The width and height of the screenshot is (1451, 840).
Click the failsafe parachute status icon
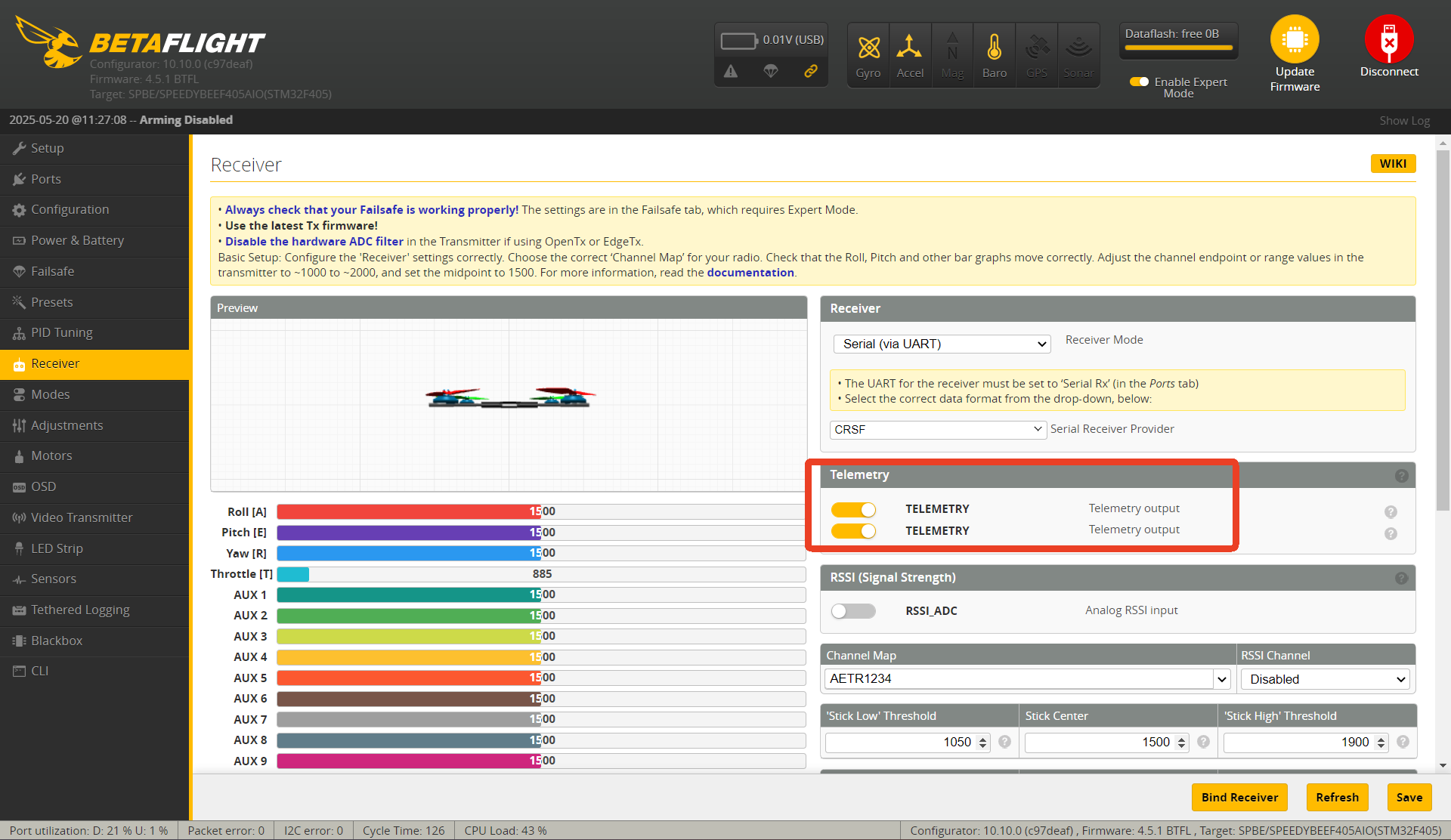tap(771, 71)
